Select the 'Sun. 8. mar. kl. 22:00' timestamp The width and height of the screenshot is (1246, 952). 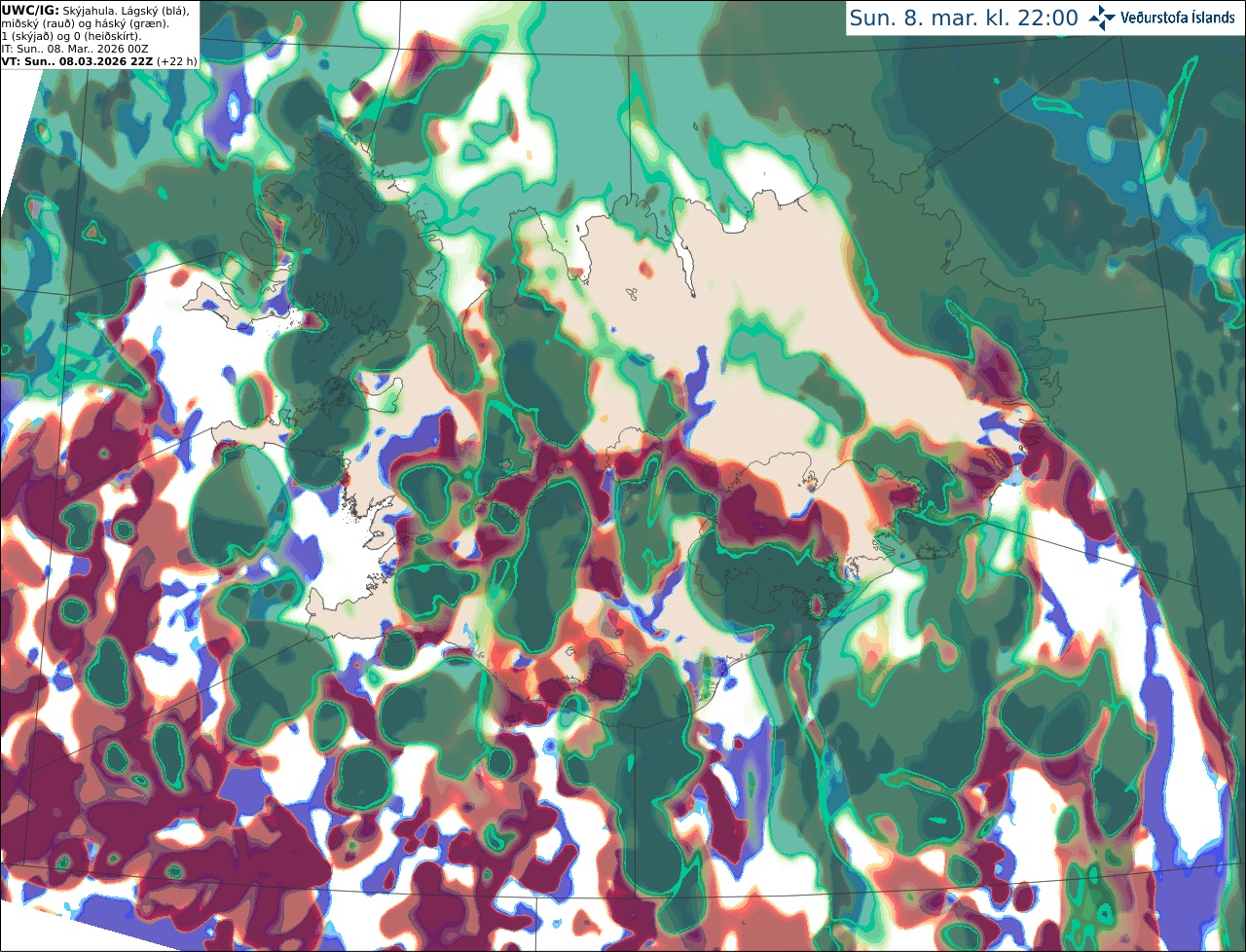coord(964,18)
